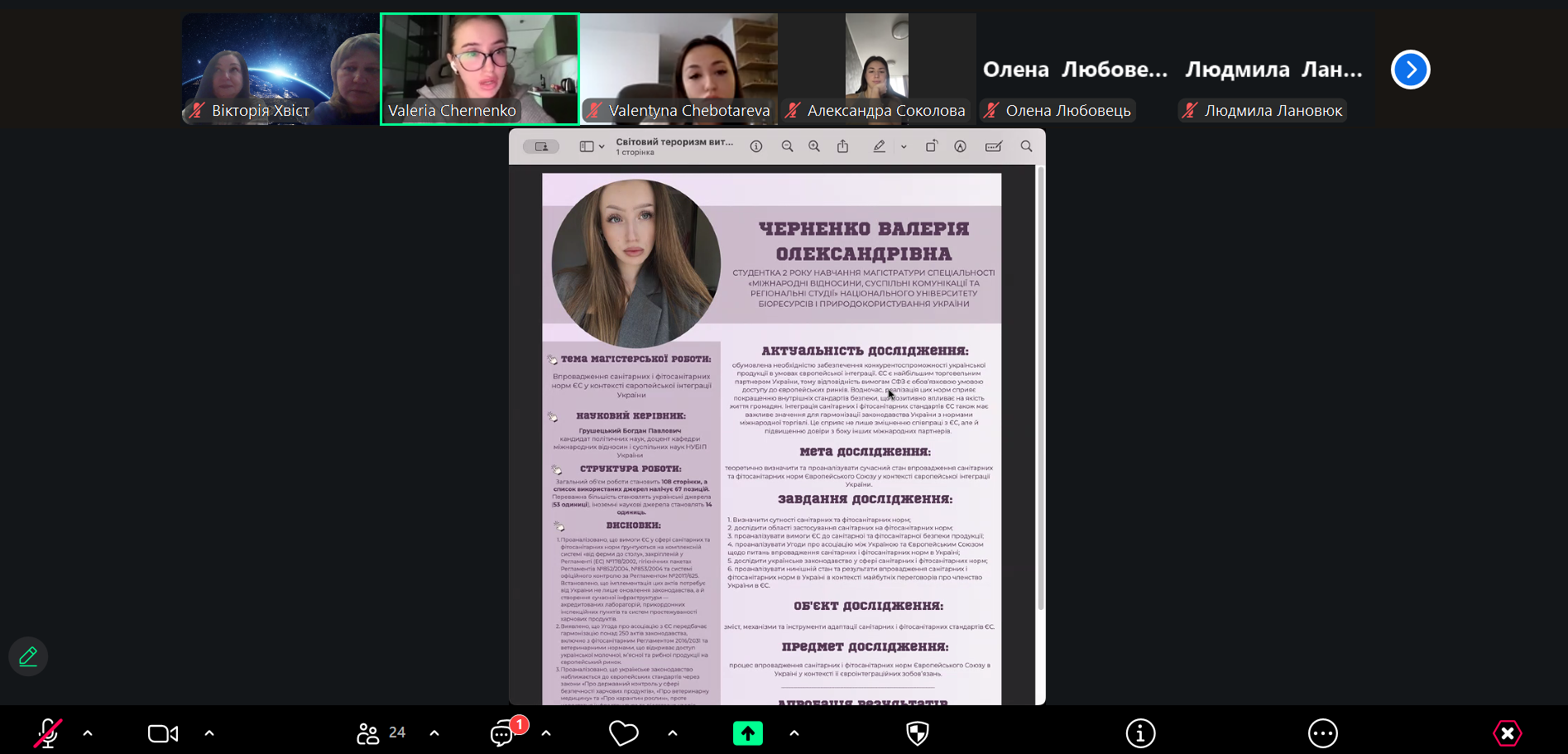Click supervisor name 'Грушецький Богдан Павлович'
This screenshot has height=754, width=1568.
[x=630, y=431]
